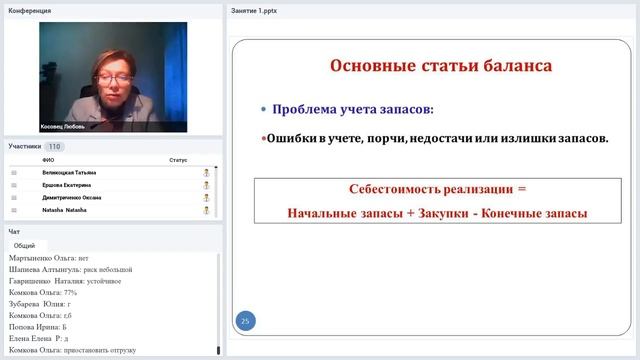Click the participants list scrollbar
640x360 pixels.
point(216,191)
